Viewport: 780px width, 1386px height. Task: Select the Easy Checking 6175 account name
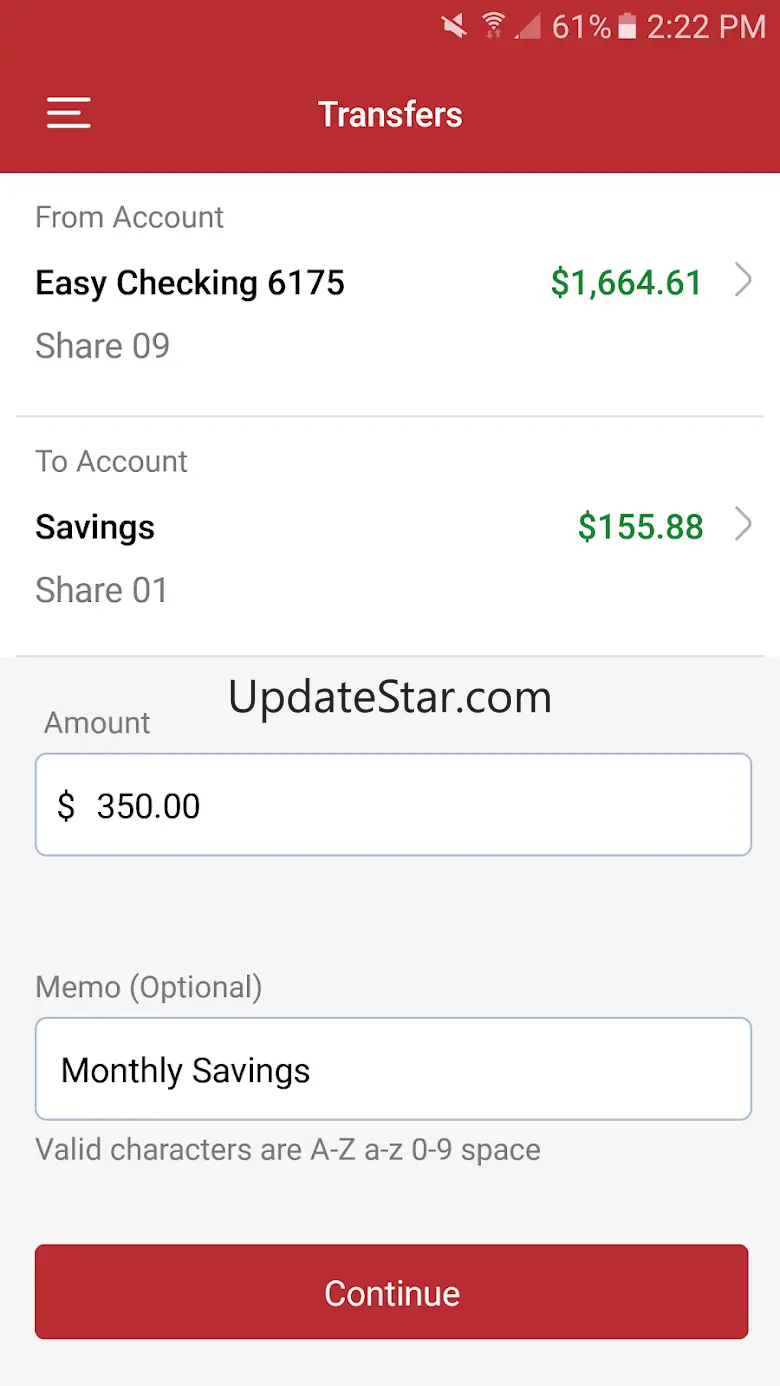(190, 283)
